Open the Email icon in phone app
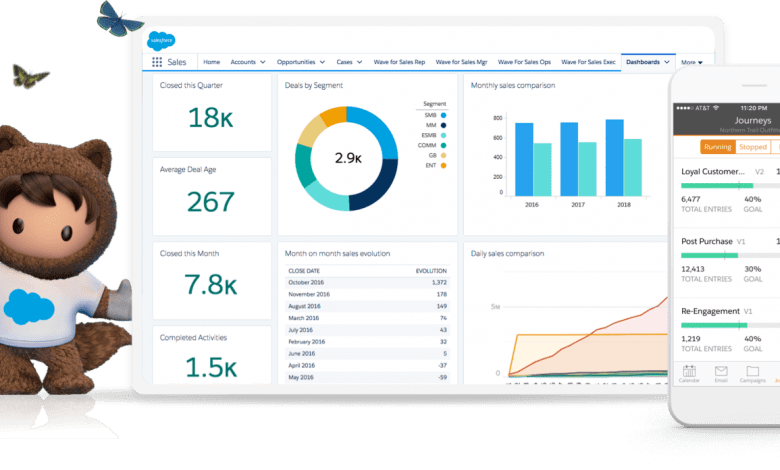 [x=721, y=371]
